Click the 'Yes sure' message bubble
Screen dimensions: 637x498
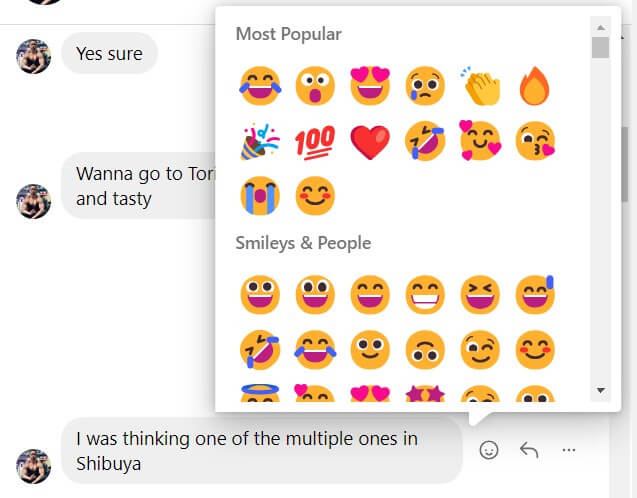[x=109, y=54]
